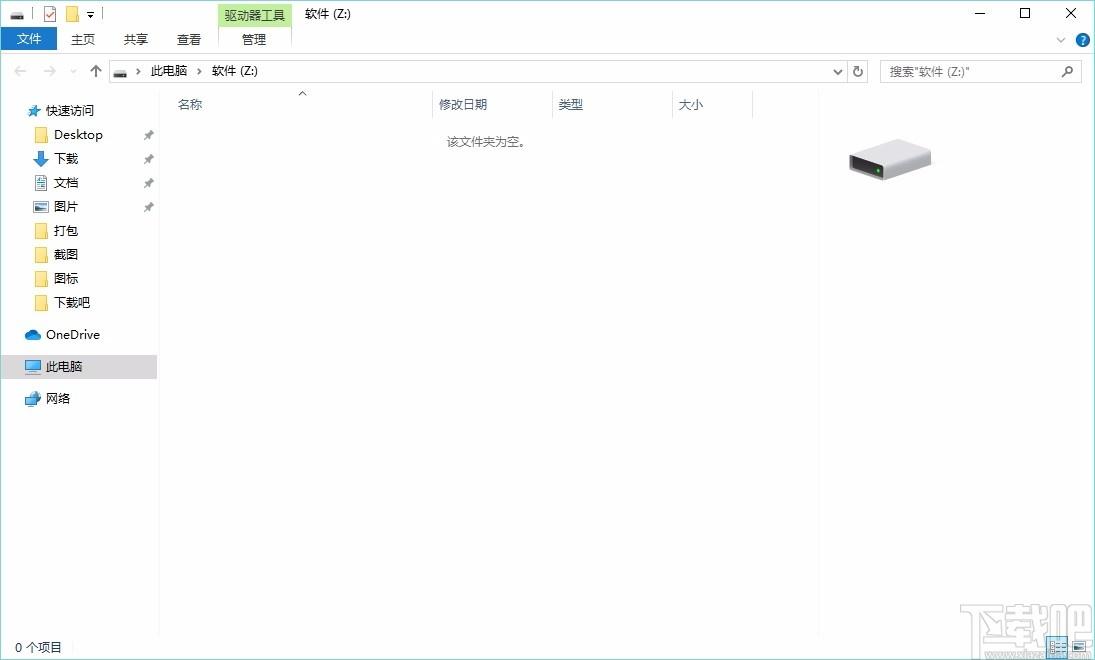This screenshot has height=660, width=1095.
Task: Switch to the 主页 ribbon tab
Action: (x=82, y=40)
